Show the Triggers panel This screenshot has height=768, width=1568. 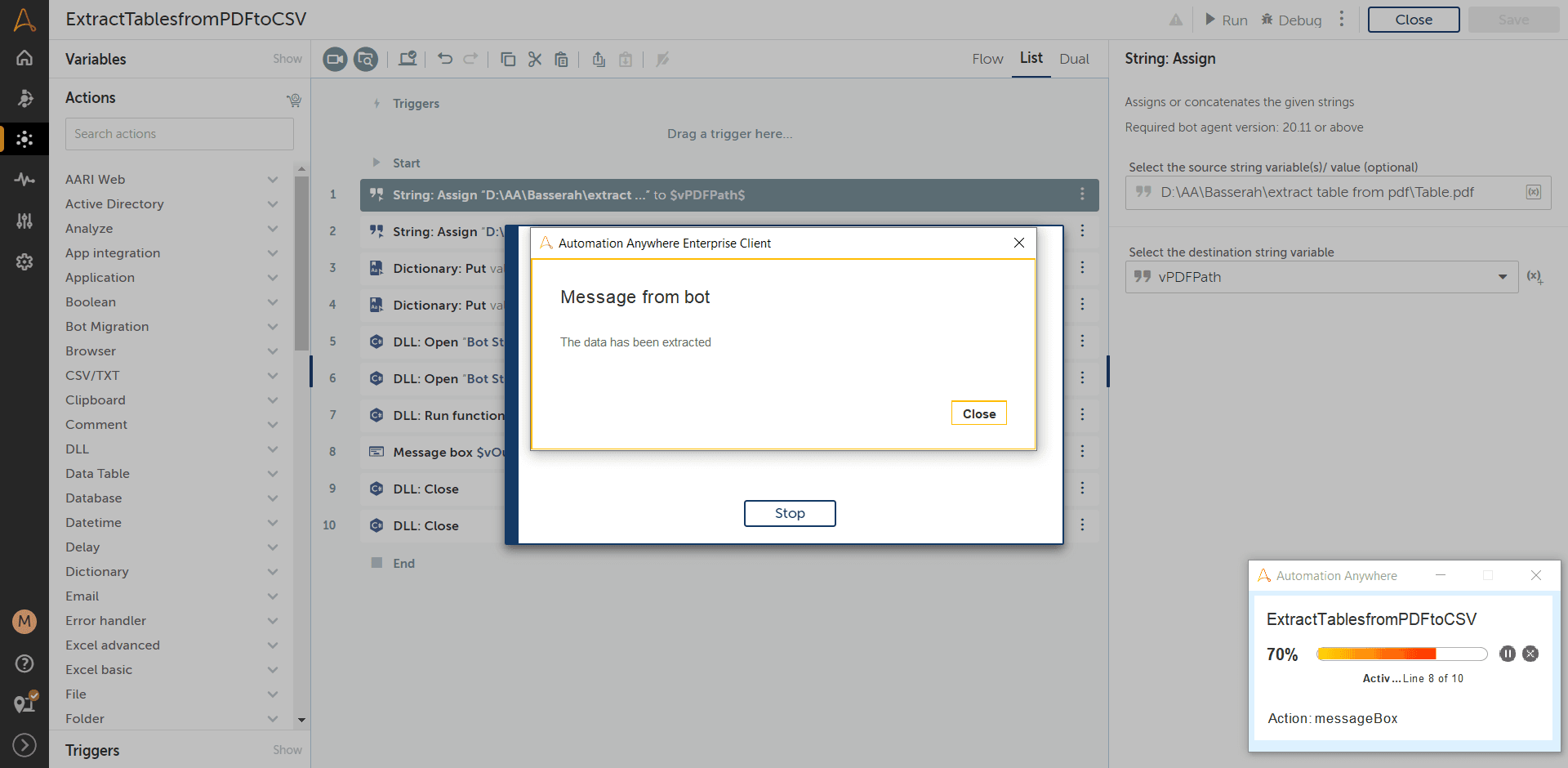[x=287, y=750]
